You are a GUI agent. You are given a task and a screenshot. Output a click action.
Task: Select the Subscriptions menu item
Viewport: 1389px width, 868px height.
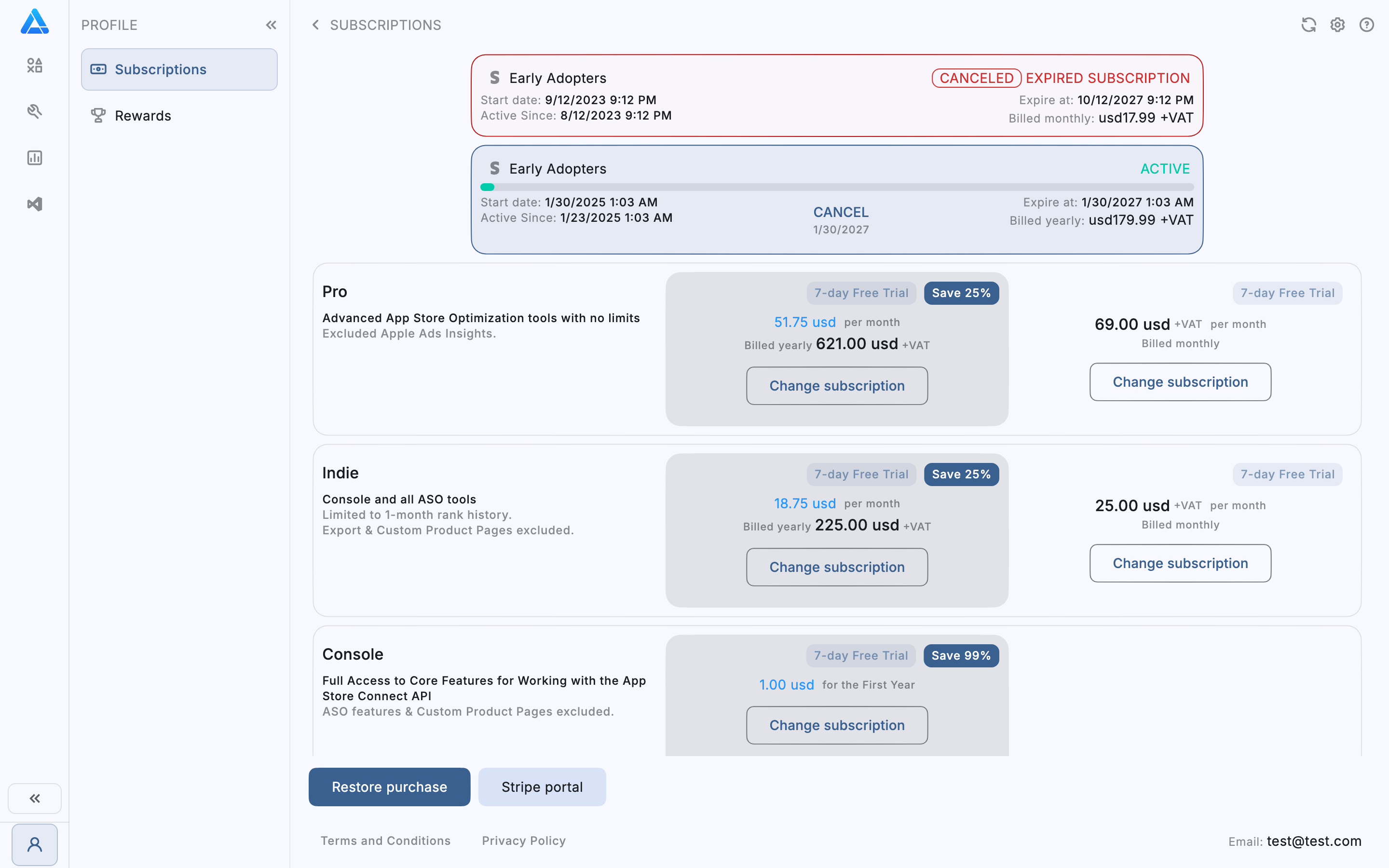point(179,69)
